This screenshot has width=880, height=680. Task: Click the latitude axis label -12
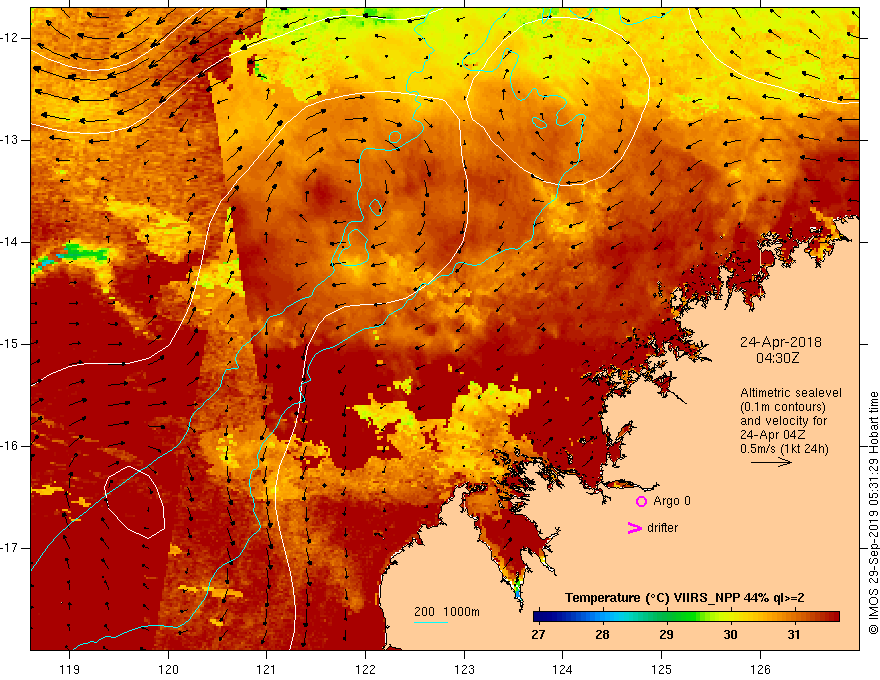click(x=11, y=38)
